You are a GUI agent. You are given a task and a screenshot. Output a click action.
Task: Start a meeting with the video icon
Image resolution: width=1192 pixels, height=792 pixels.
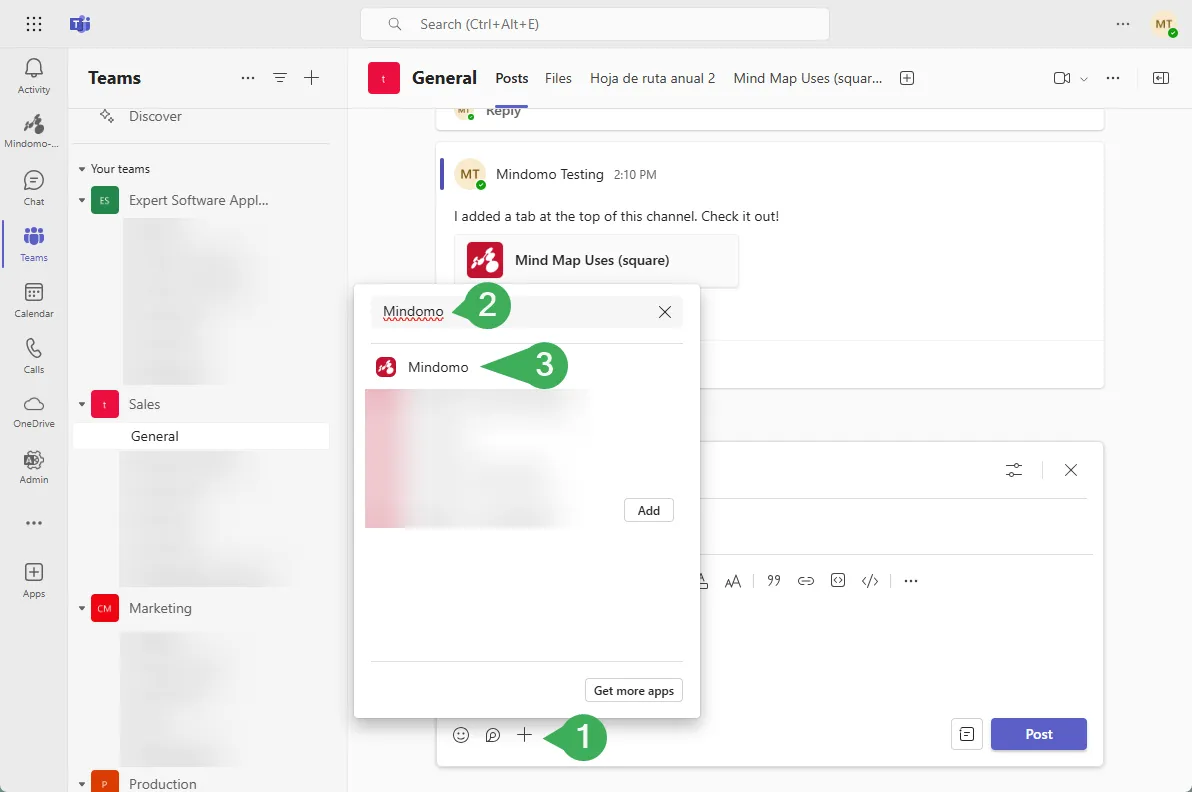click(x=1061, y=78)
